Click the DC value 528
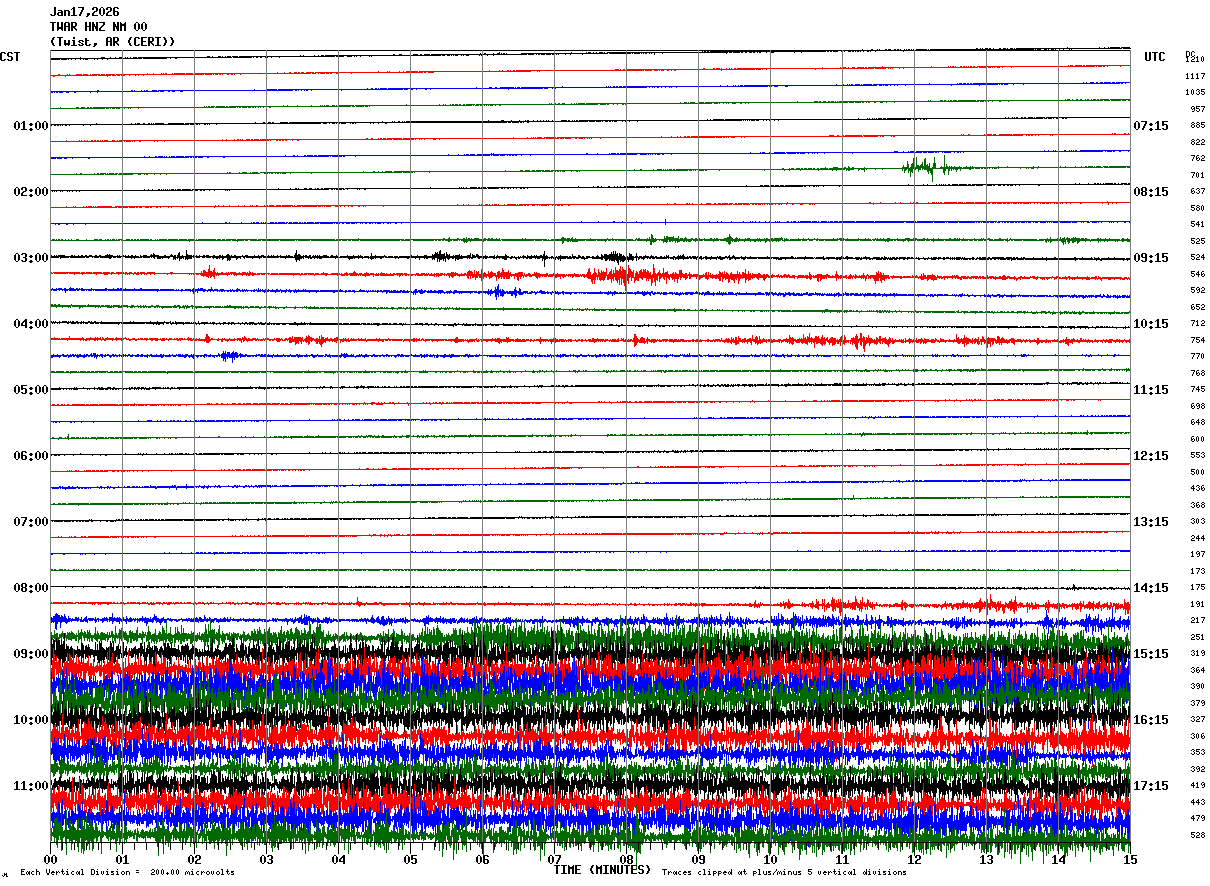 point(1197,835)
